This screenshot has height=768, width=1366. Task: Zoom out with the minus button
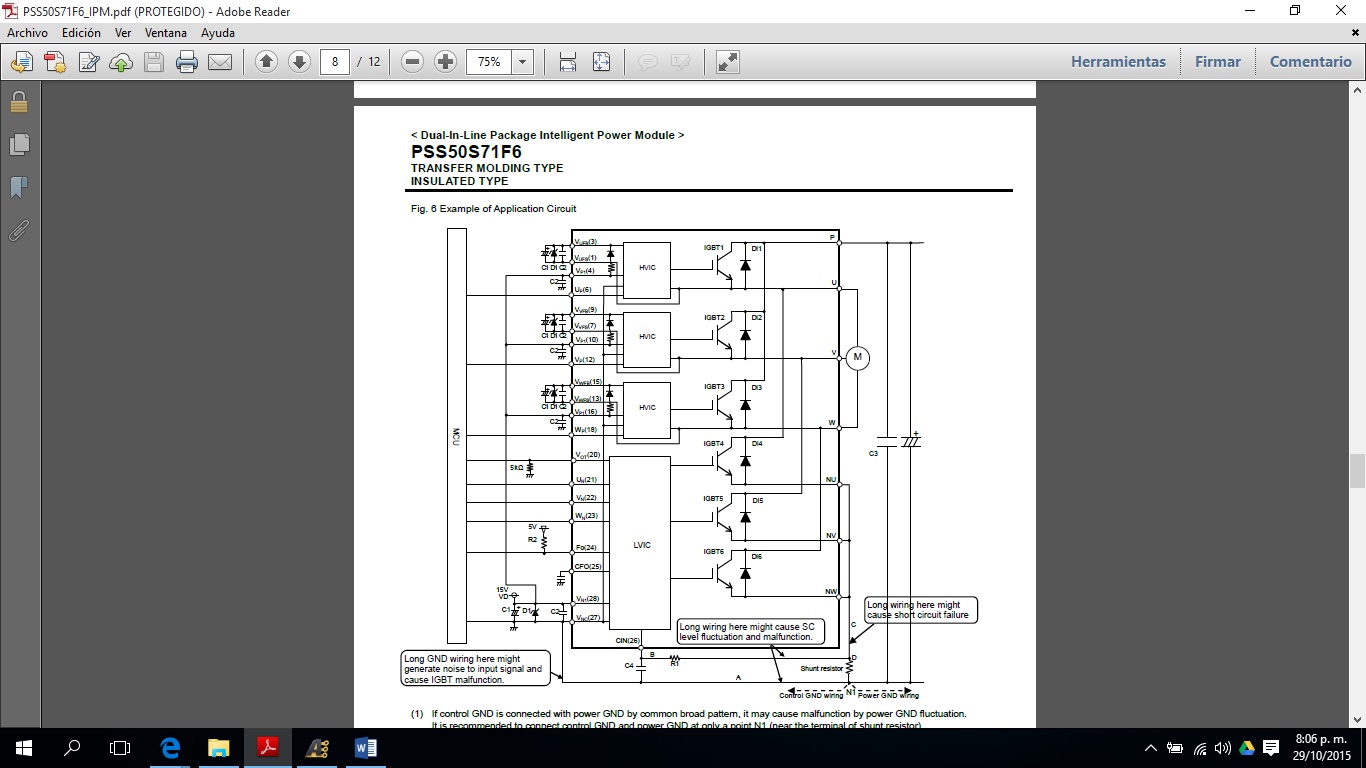(x=413, y=62)
